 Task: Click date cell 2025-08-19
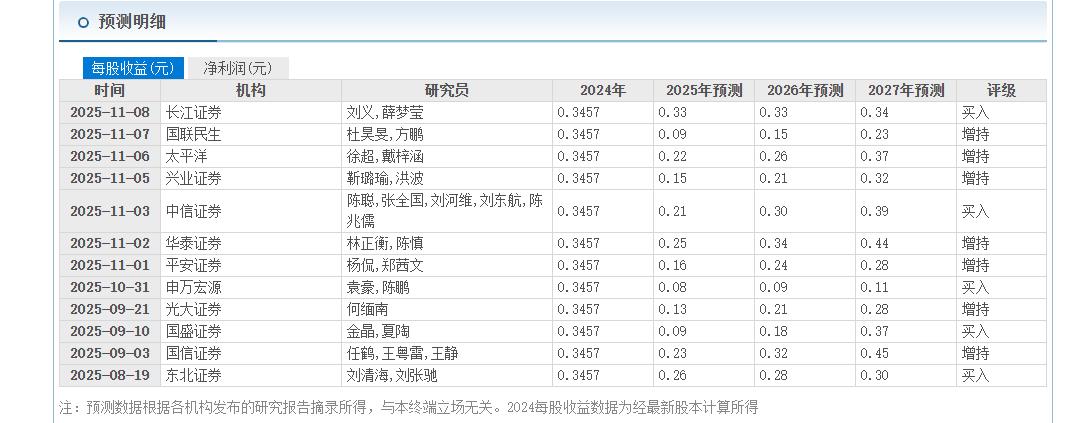pyautogui.click(x=110, y=376)
